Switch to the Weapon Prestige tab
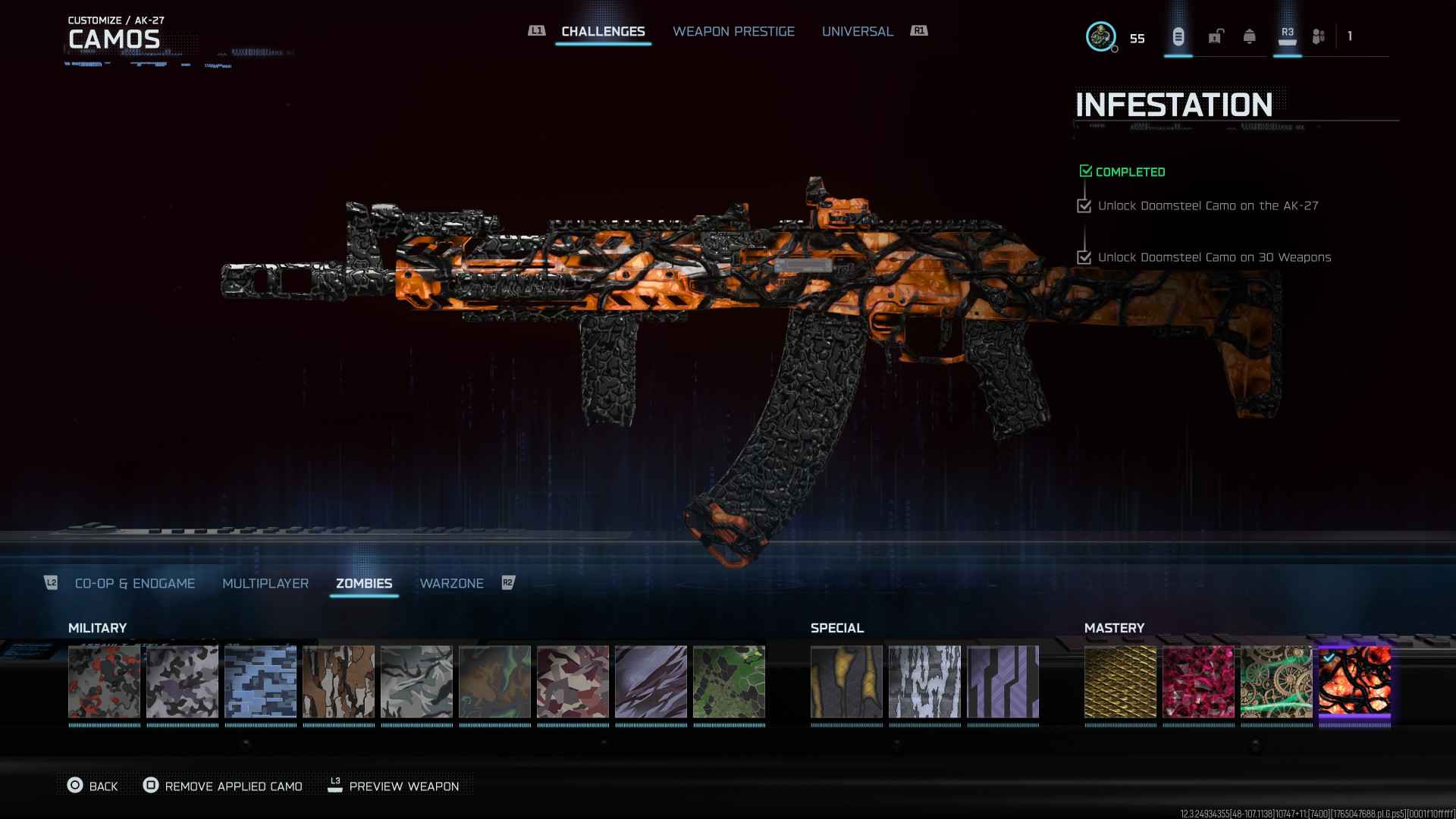1456x819 pixels. click(x=734, y=31)
